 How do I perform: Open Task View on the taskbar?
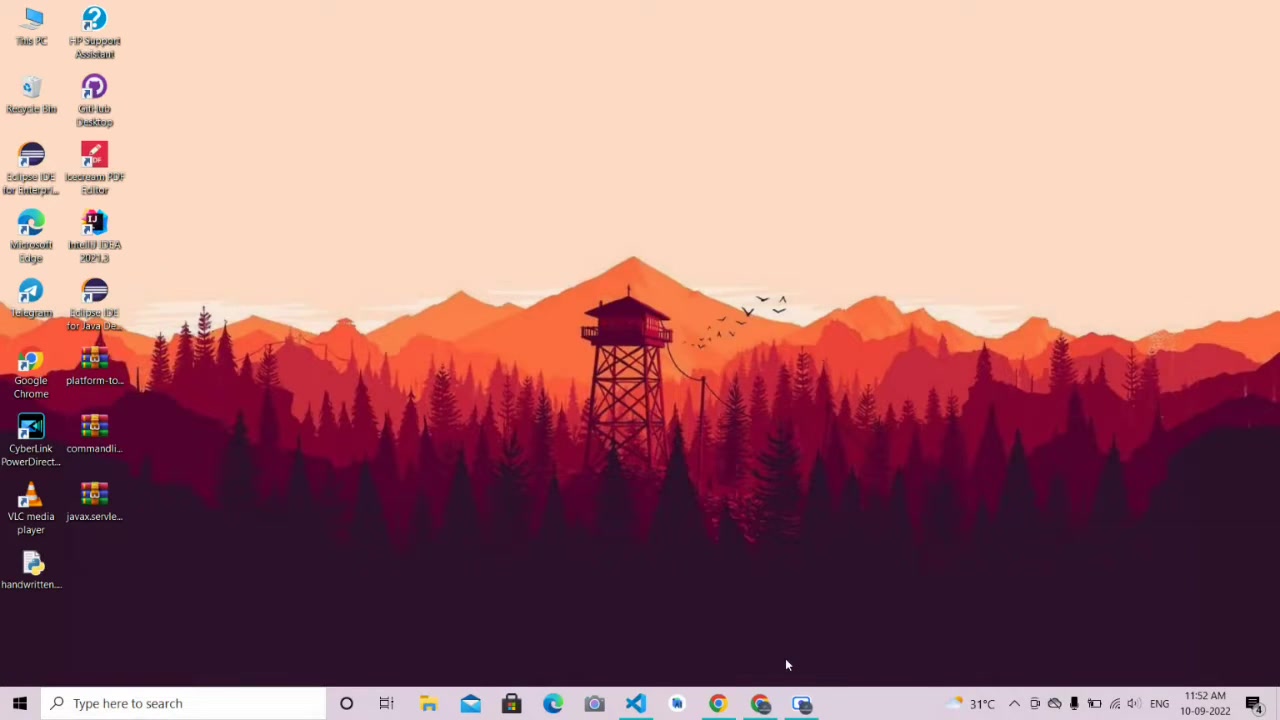387,703
